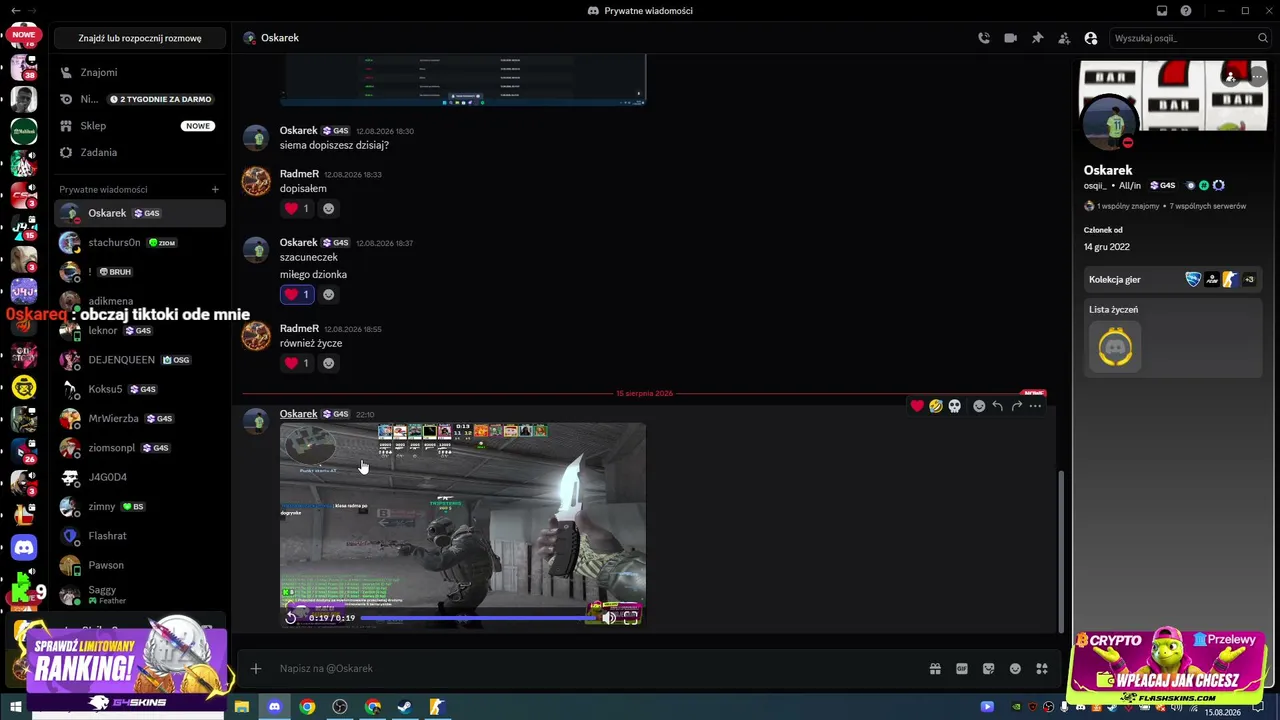Add reaction next to 'dopisałem' heart
This screenshot has height=720, width=1280.
pyautogui.click(x=328, y=208)
